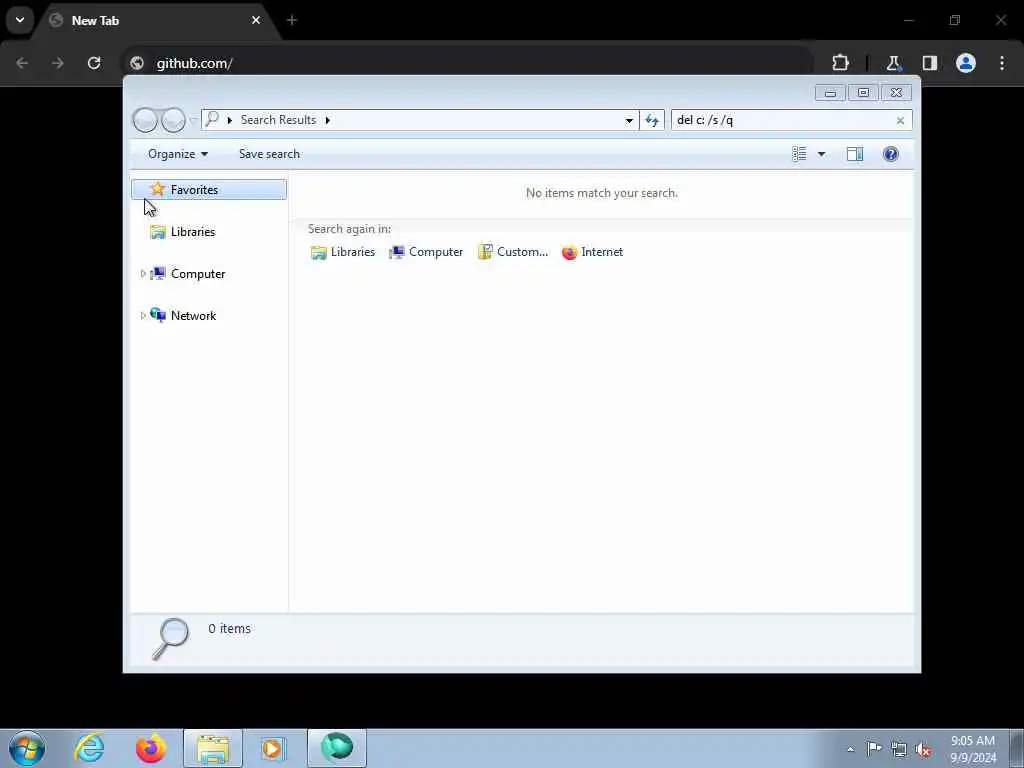Change your view icon in toolbar
This screenshot has width=1024, height=768.
(799, 154)
